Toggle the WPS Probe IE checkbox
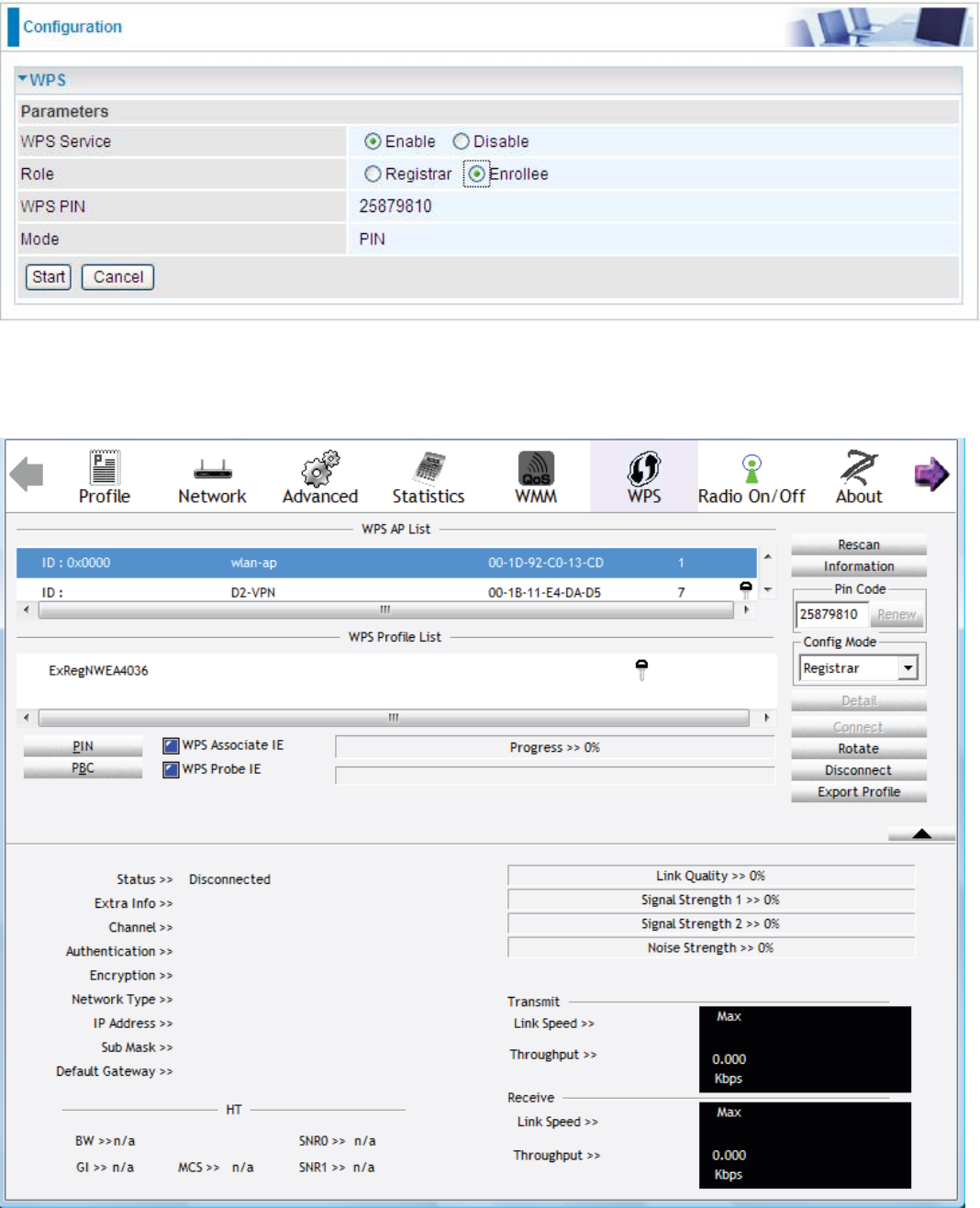The image size is (980, 1208). (x=171, y=769)
